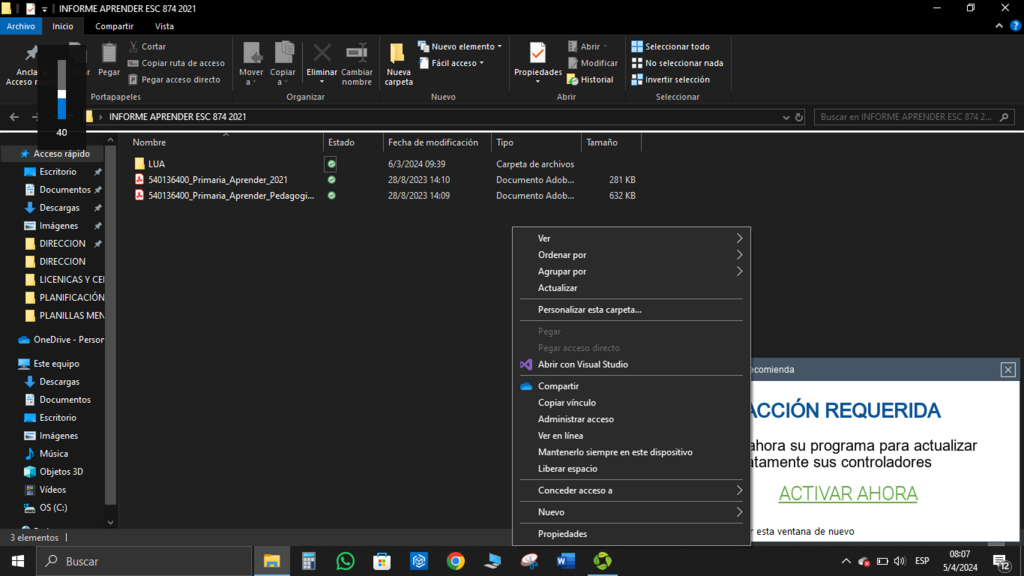Open Calculator from the taskbar
This screenshot has width=1024, height=576.
tap(308, 561)
